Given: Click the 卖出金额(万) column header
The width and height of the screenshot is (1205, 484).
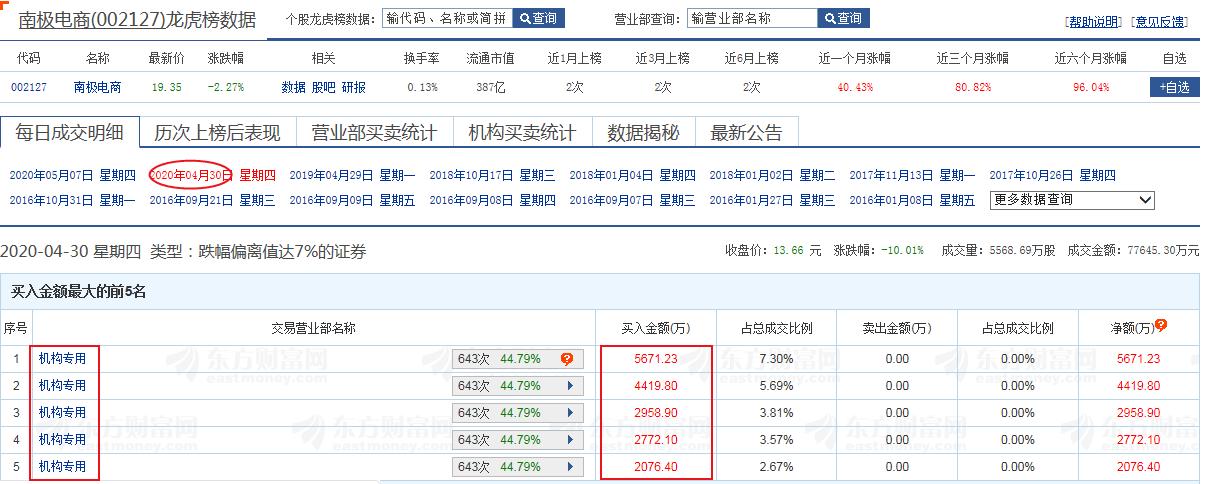Looking at the screenshot, I should (x=897, y=327).
